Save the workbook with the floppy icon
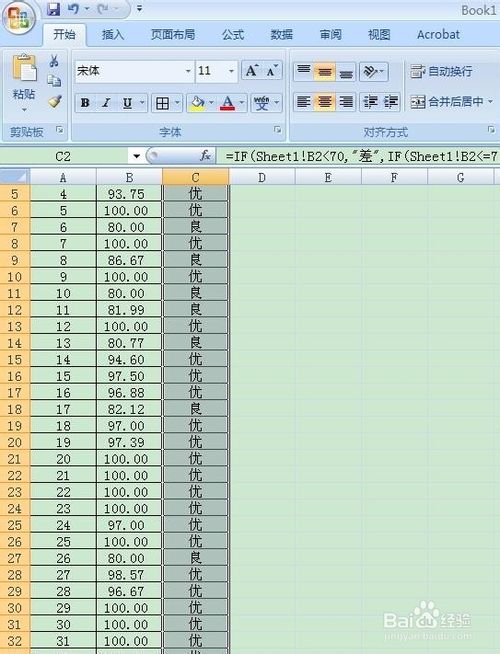The width and height of the screenshot is (500, 654). 53,9
